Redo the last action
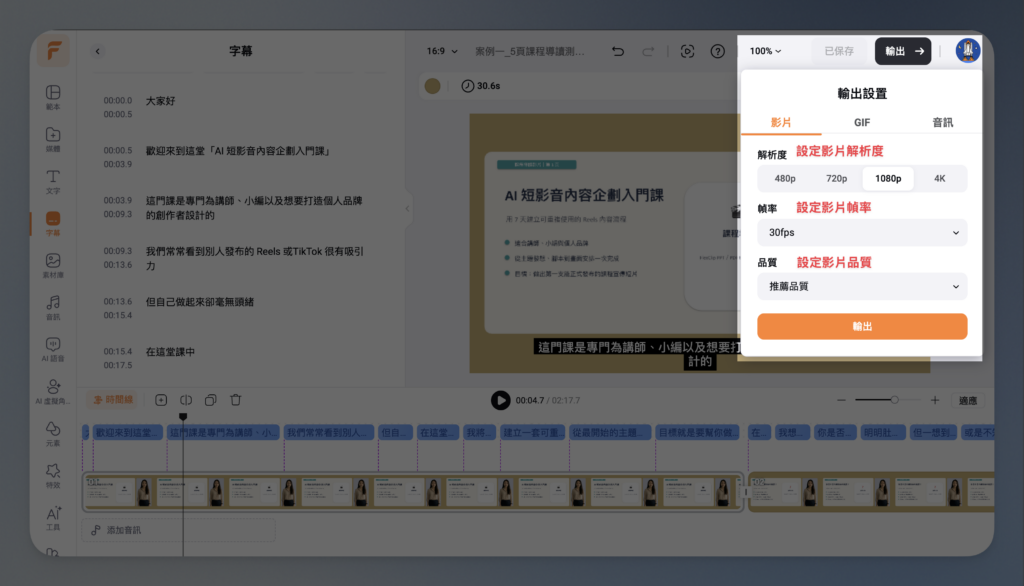Viewport: 1024px width, 586px height. (648, 51)
